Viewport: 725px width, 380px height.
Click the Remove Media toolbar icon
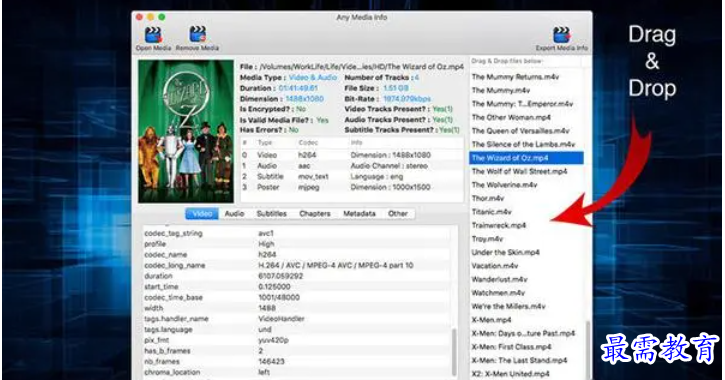pyautogui.click(x=197, y=35)
